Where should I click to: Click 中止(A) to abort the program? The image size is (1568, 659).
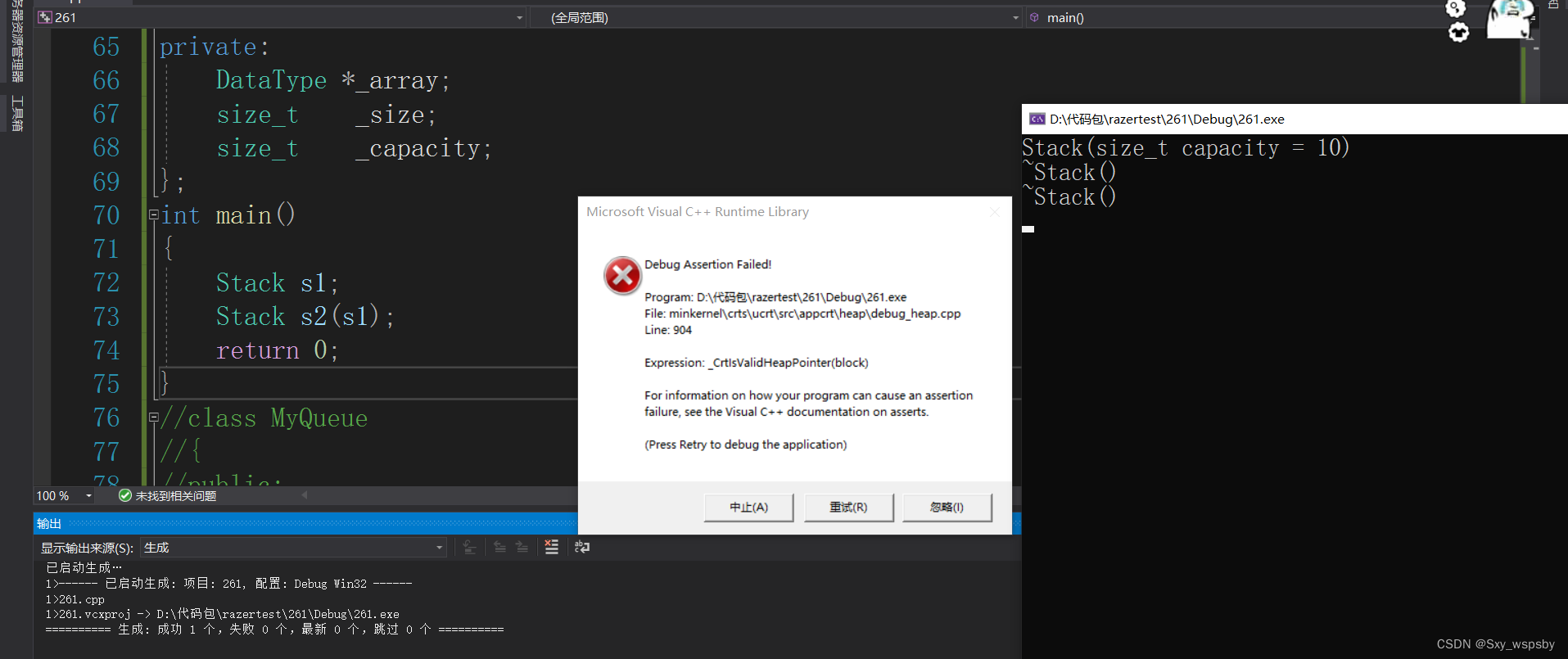(748, 507)
